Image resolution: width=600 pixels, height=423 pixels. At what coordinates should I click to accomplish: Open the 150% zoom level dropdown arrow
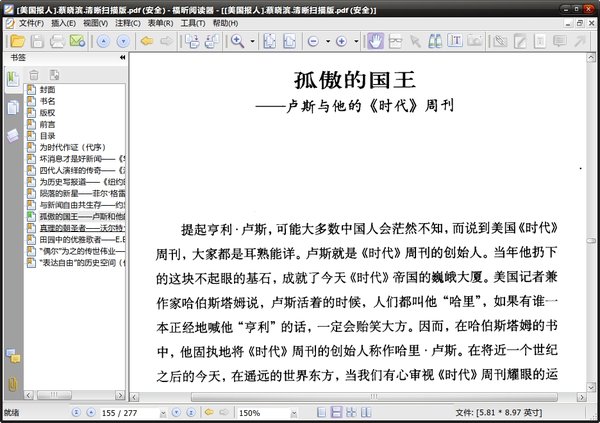click(294, 413)
